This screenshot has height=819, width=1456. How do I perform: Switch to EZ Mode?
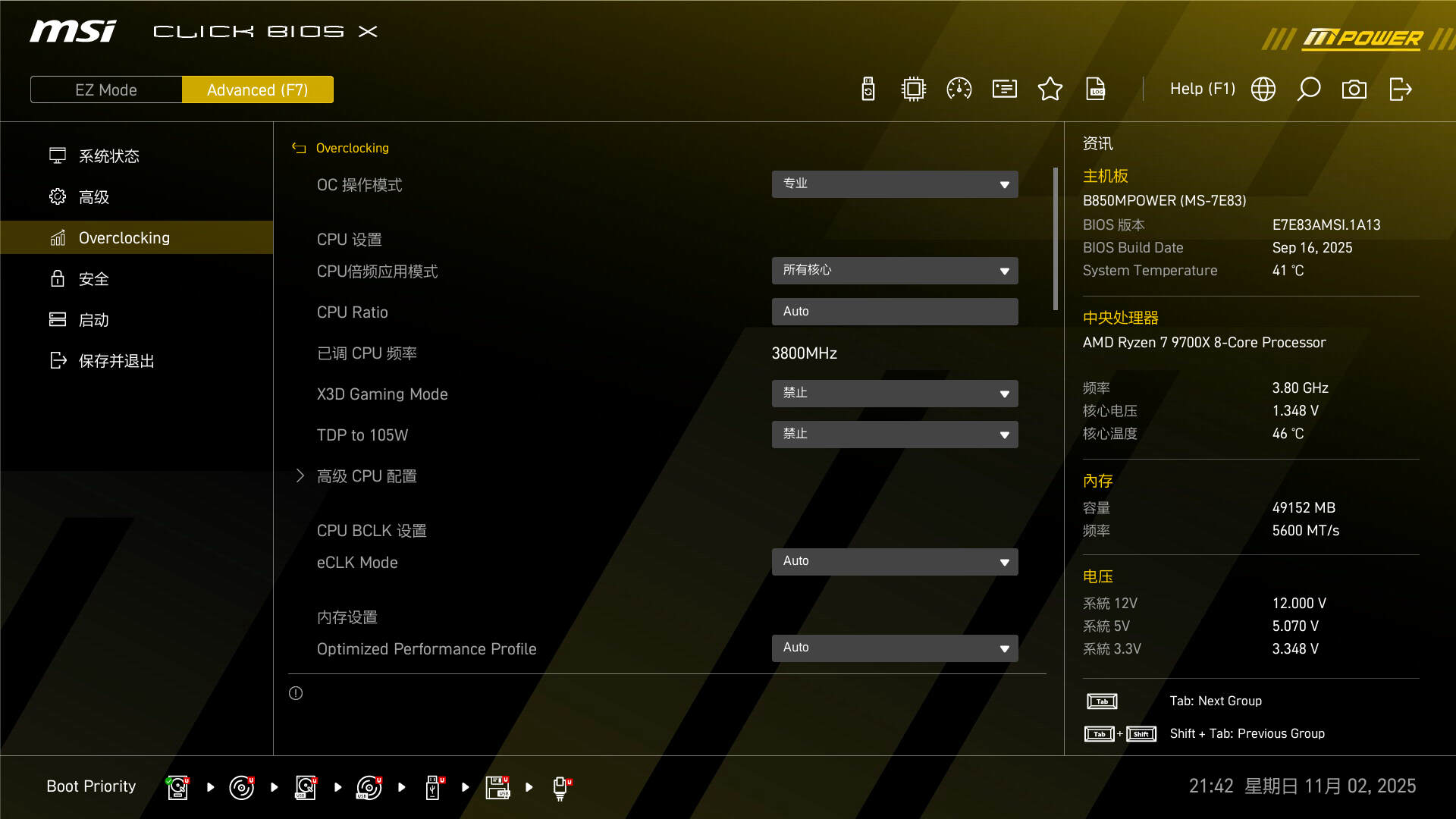click(x=106, y=89)
